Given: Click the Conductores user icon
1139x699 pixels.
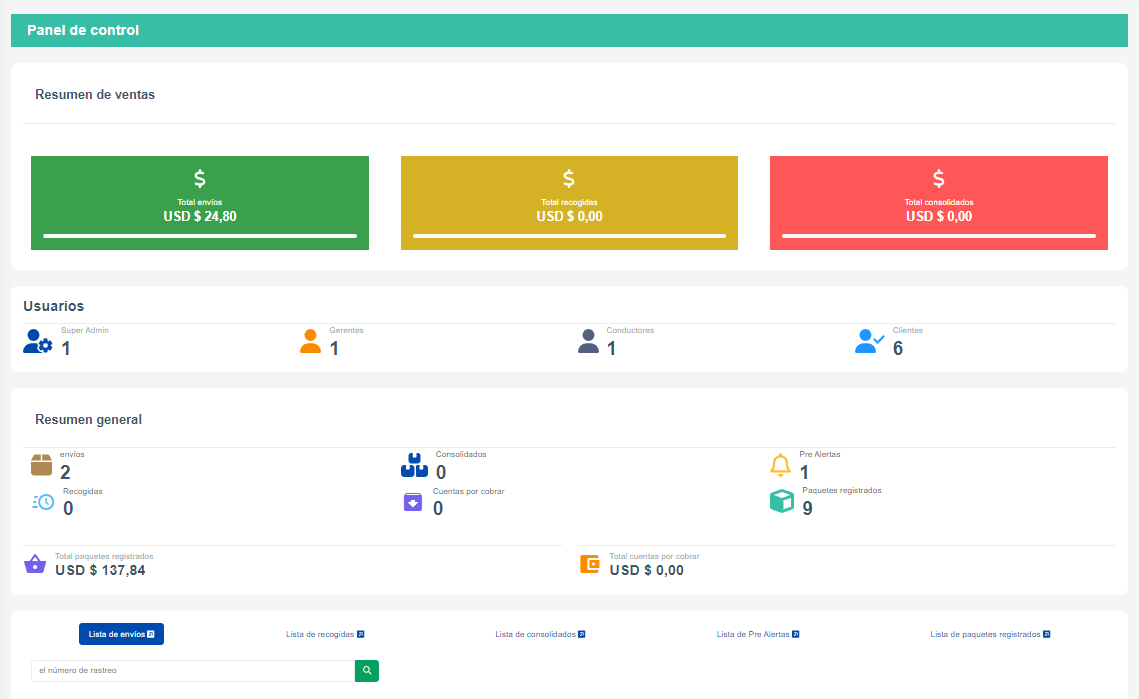Looking at the screenshot, I should click(x=588, y=342).
